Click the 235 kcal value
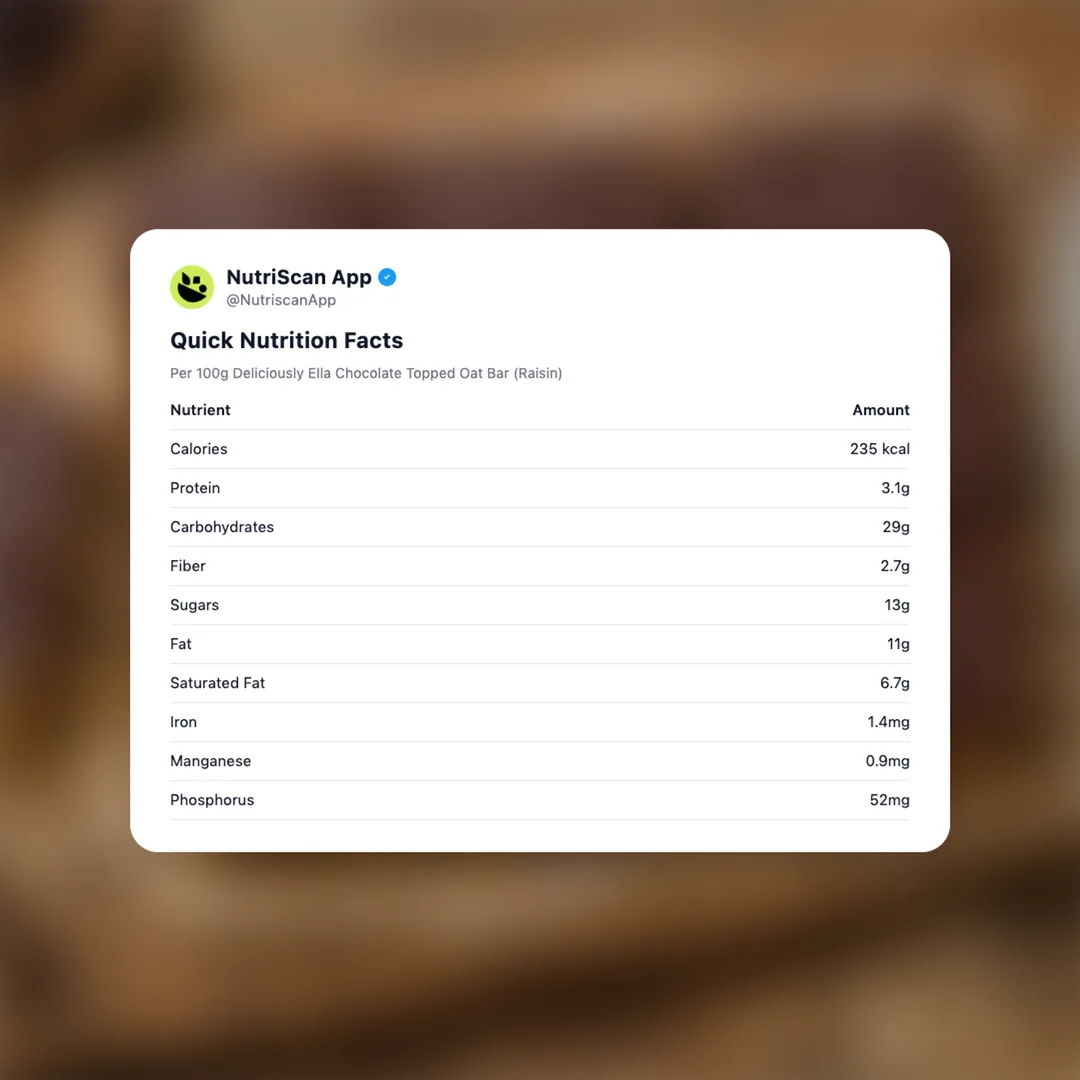1080x1080 pixels. point(879,449)
